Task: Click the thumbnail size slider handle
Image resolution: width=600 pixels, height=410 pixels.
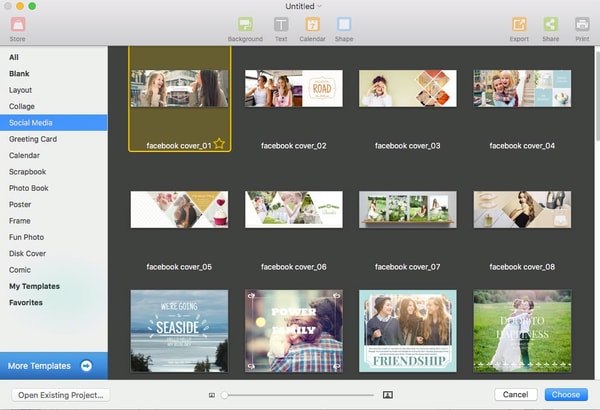Action: (225, 395)
